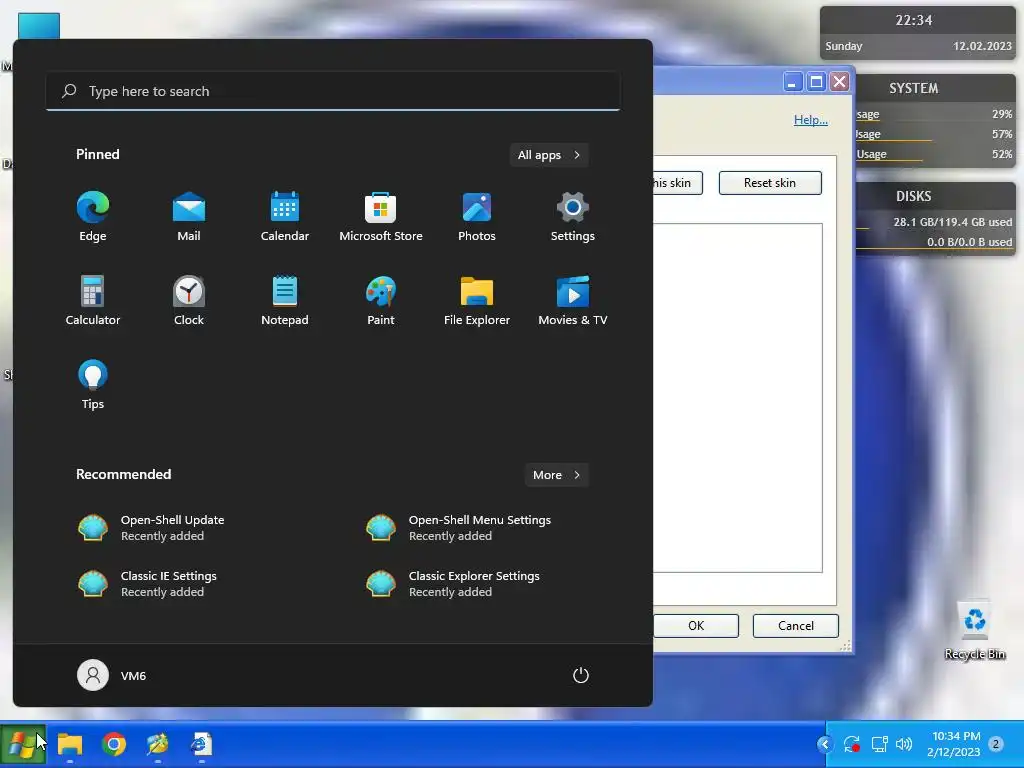Click the Pinned section heading
Image resolution: width=1024 pixels, height=768 pixels.
(x=97, y=154)
